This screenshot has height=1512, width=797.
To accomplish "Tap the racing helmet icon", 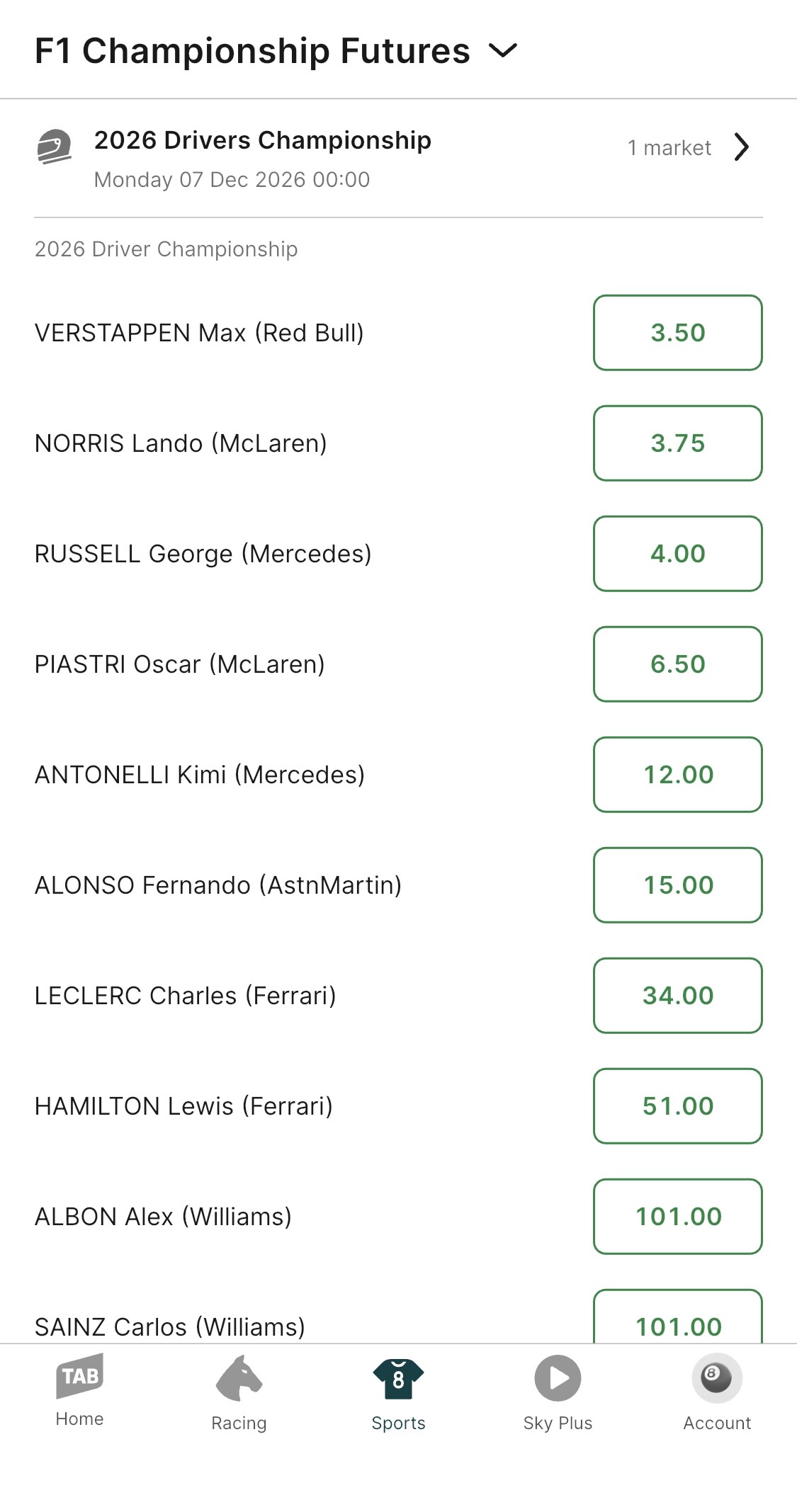I will pyautogui.click(x=55, y=147).
